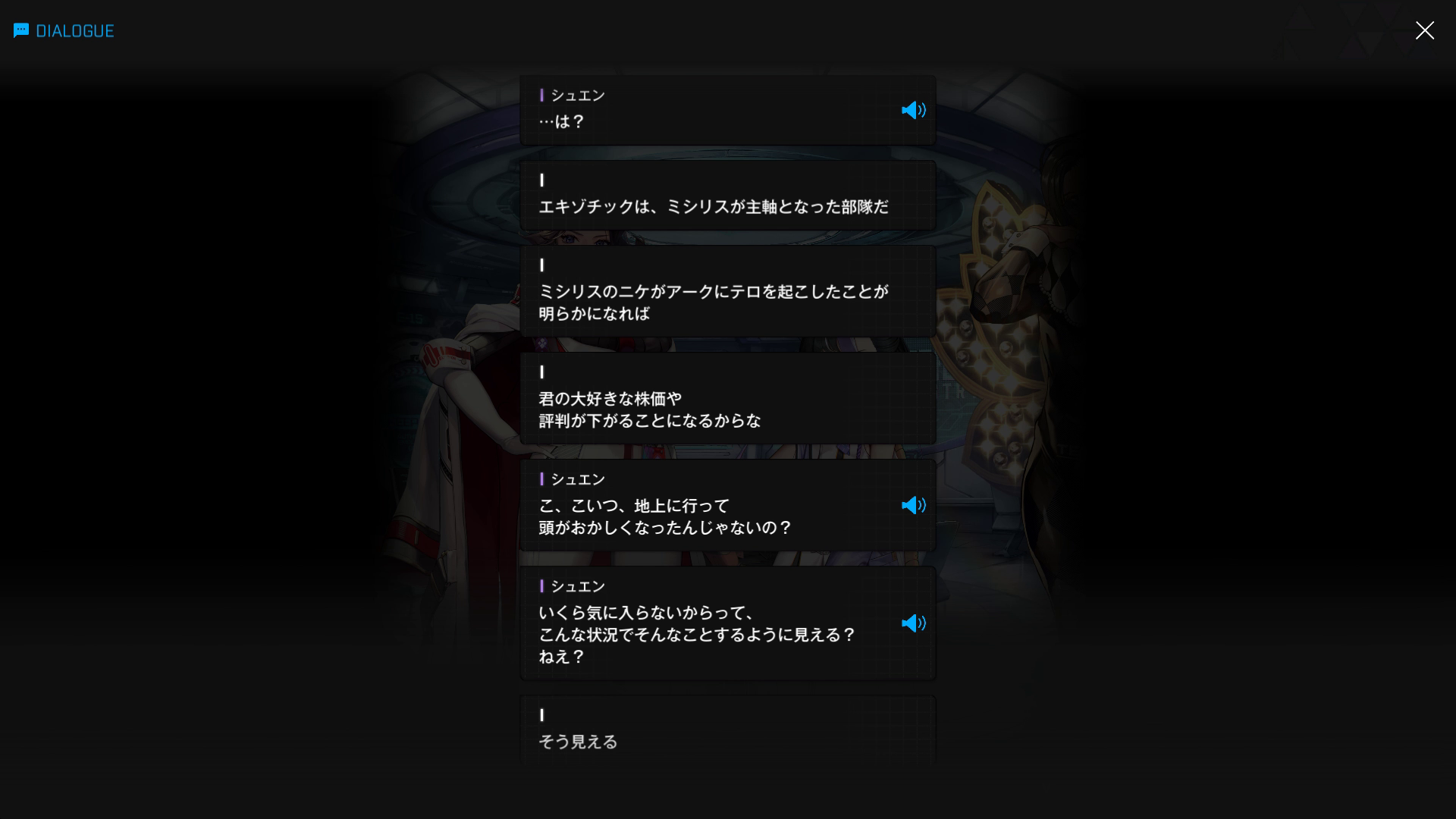Click シュエン name above "こ、こいつ" line
Screen dimensions: 1456x819
pos(578,479)
